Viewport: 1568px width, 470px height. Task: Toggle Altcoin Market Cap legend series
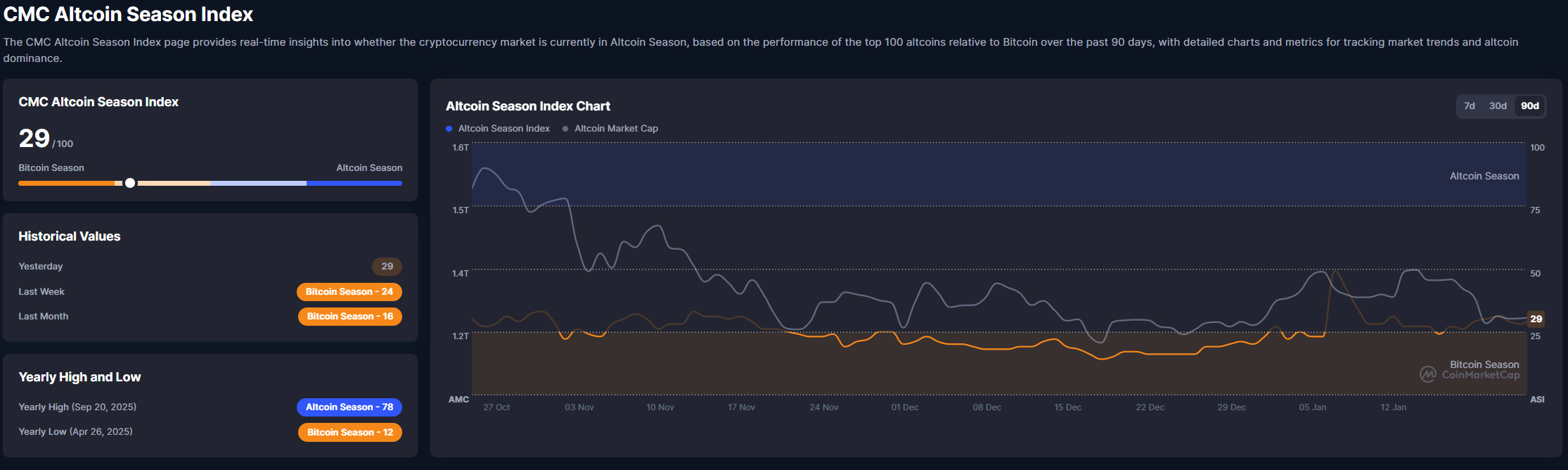pyautogui.click(x=610, y=129)
